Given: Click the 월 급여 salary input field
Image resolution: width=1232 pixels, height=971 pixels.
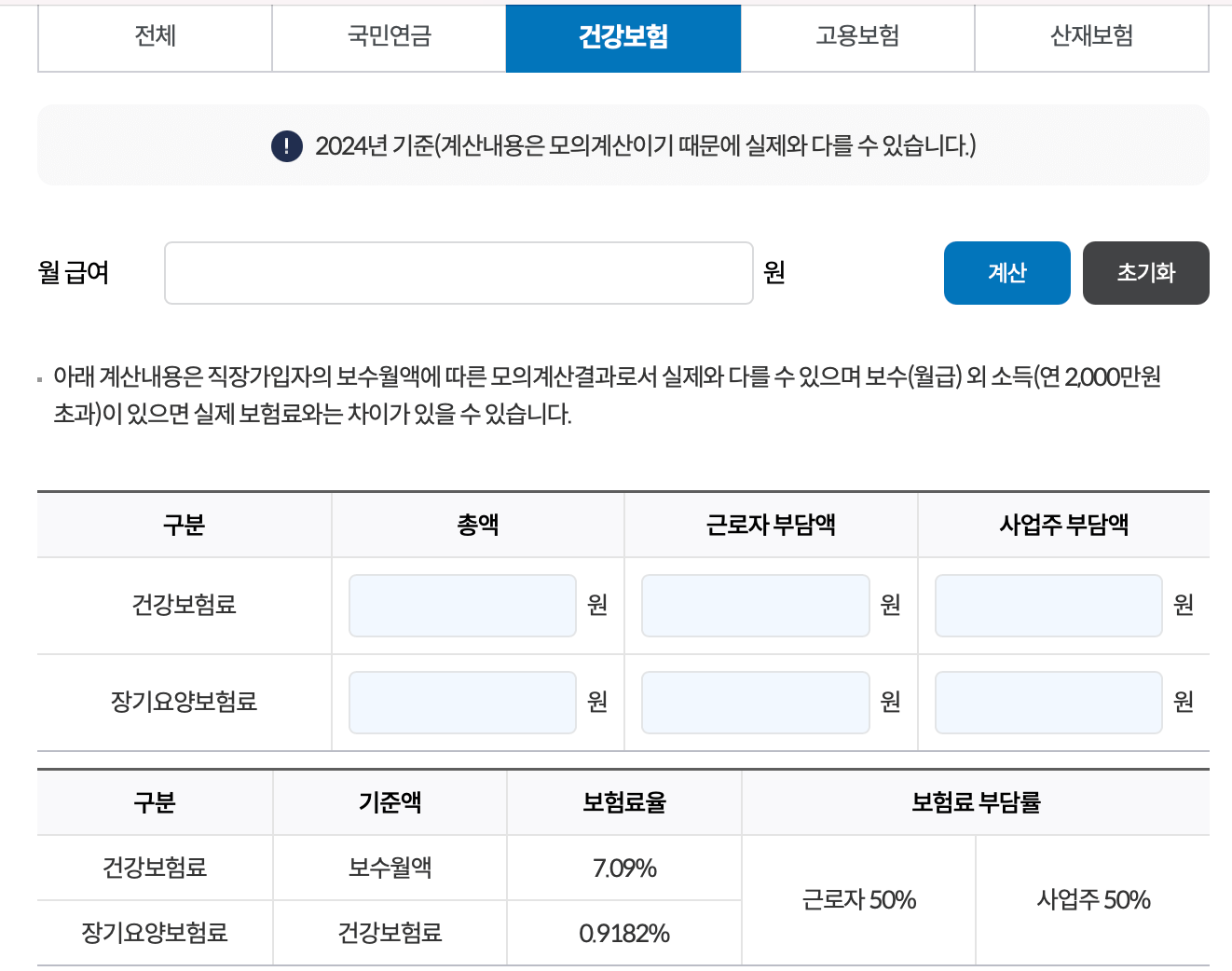Looking at the screenshot, I should pyautogui.click(x=459, y=272).
